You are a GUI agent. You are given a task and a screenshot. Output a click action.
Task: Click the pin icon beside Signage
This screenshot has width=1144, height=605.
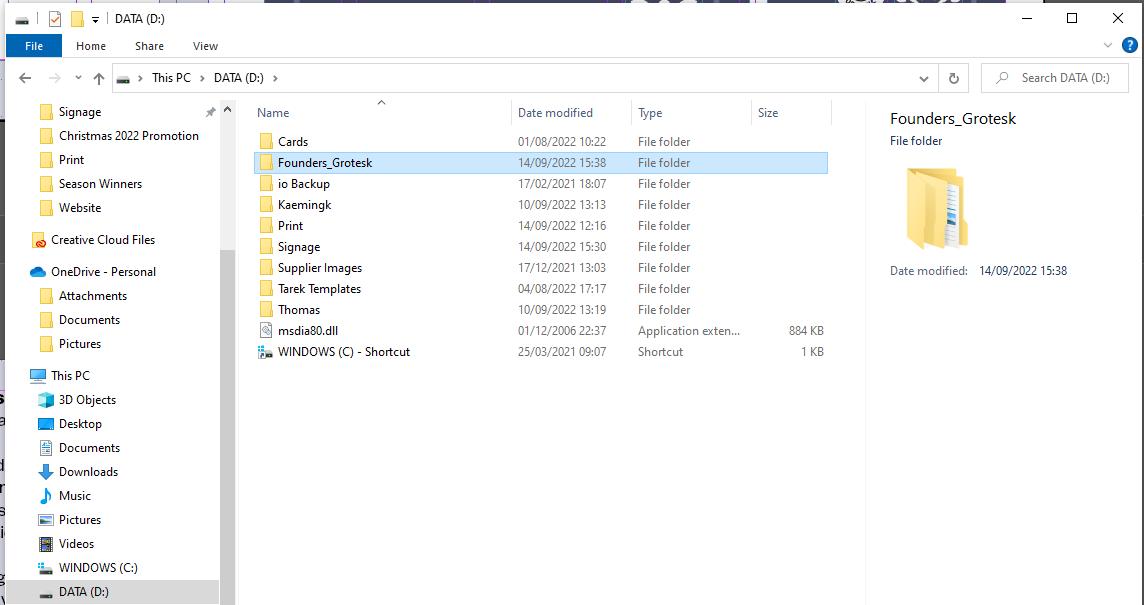coord(210,112)
